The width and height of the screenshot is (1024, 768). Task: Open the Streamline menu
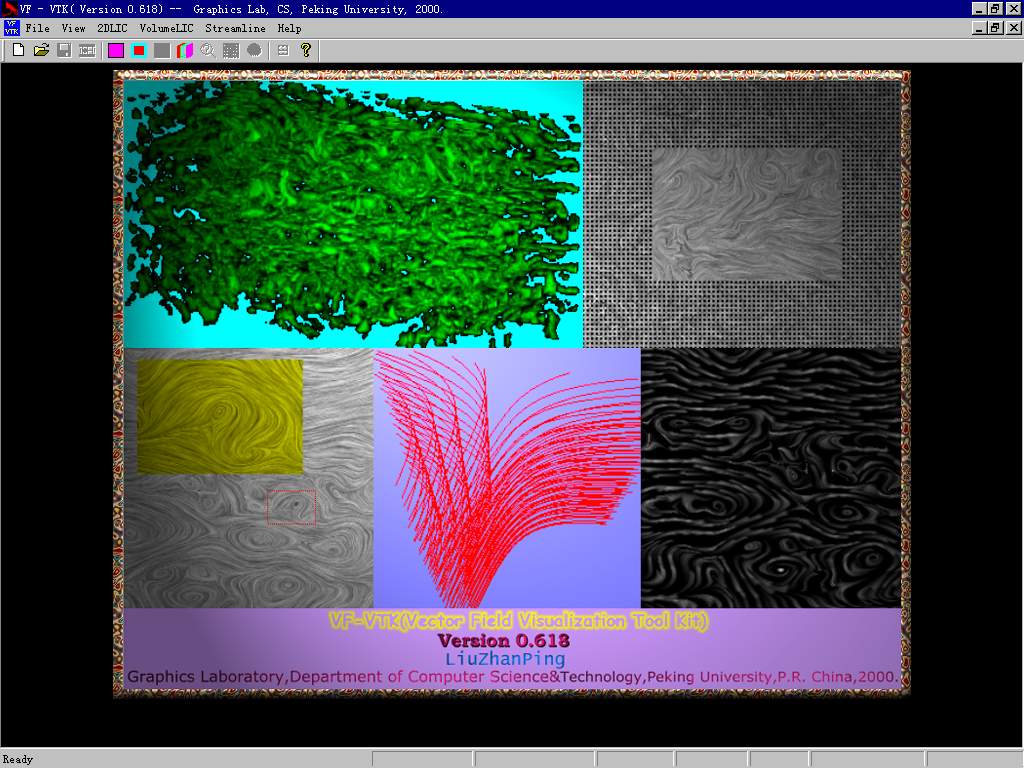coord(235,28)
